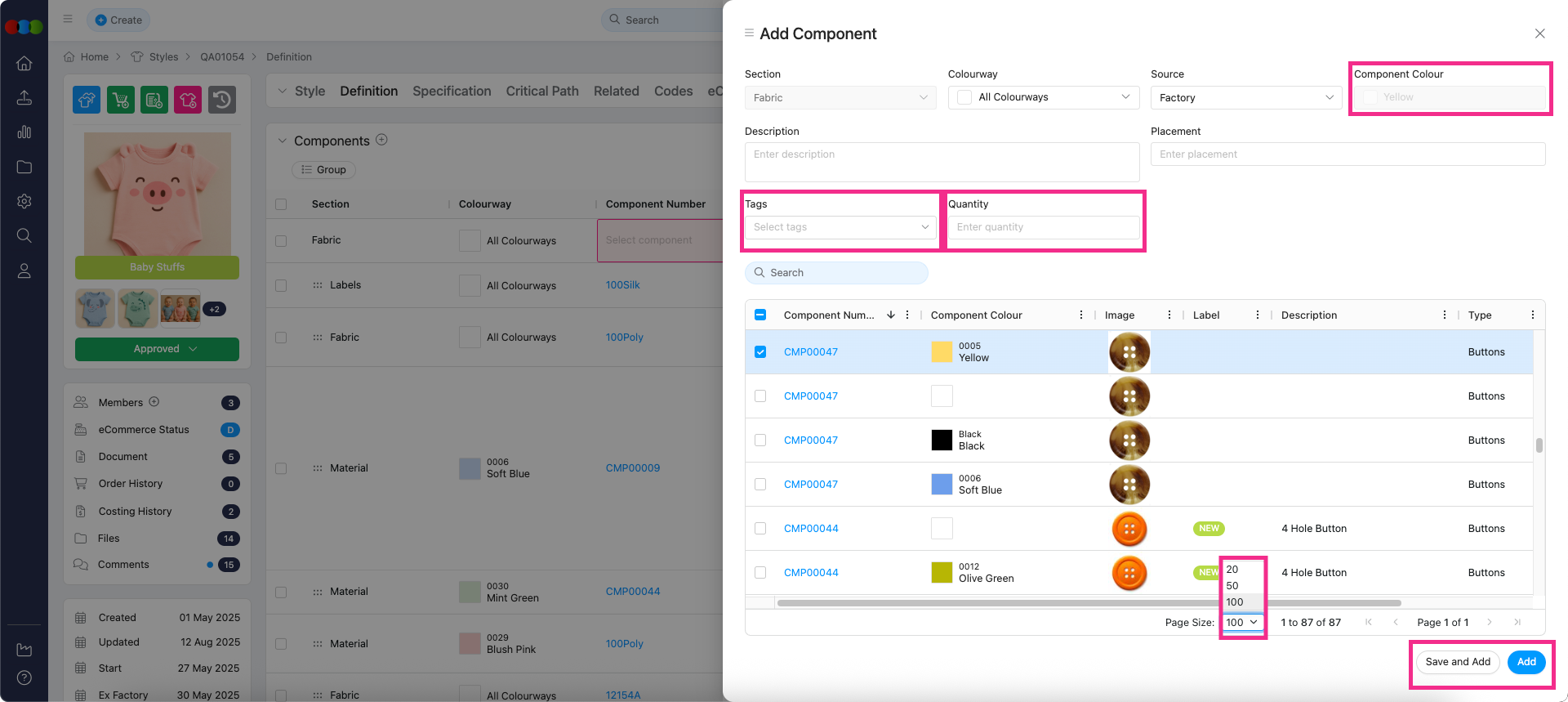Image resolution: width=1568 pixels, height=702 pixels.
Task: Open the Source Factory dropdown
Action: [1245, 98]
